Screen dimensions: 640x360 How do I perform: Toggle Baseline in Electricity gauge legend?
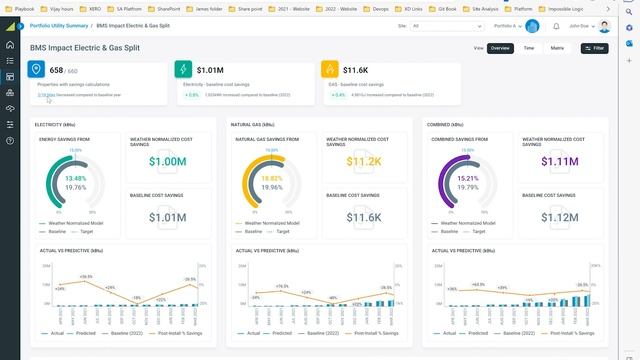click(x=52, y=231)
